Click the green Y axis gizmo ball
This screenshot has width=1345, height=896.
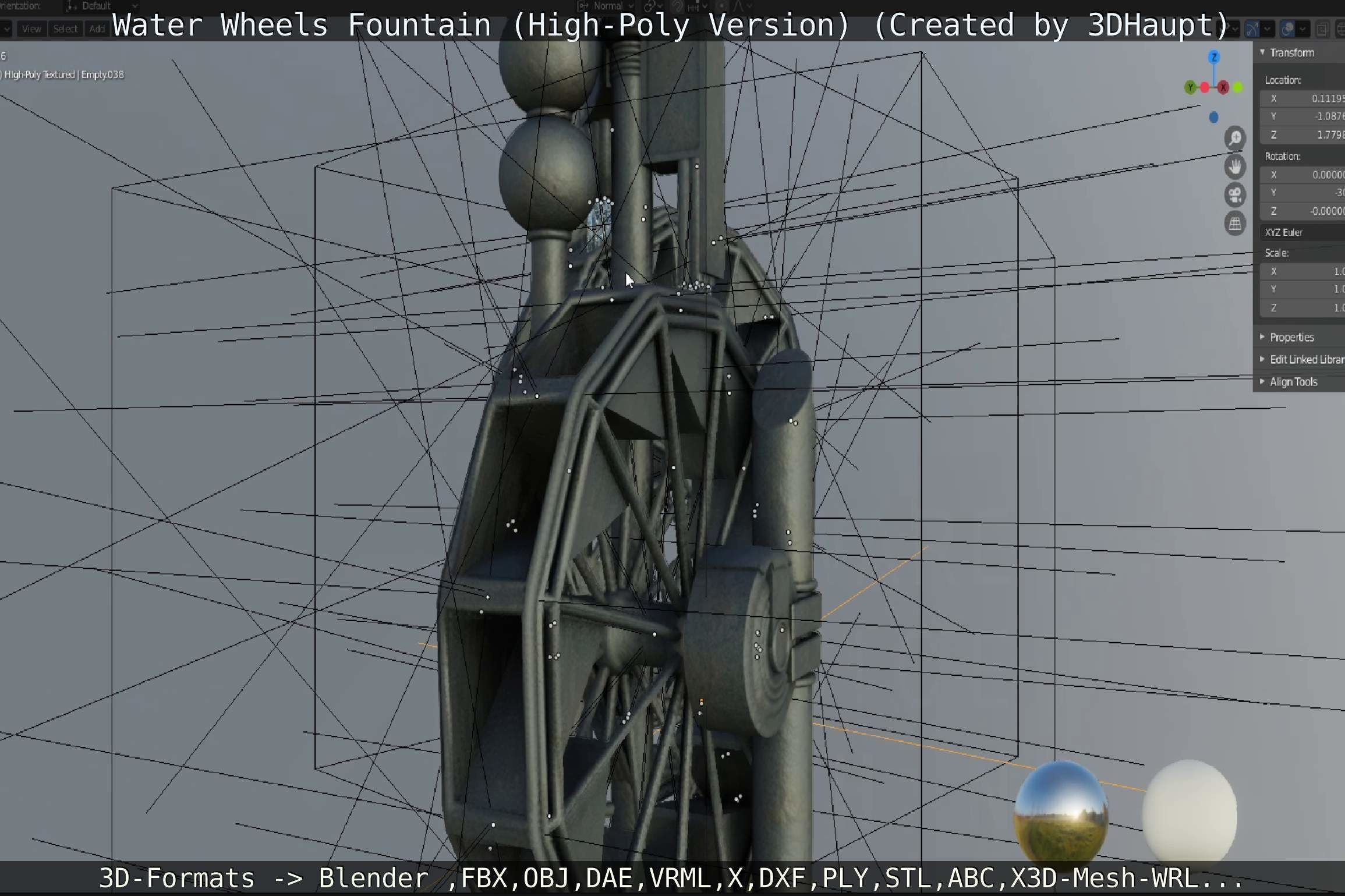tap(1190, 87)
